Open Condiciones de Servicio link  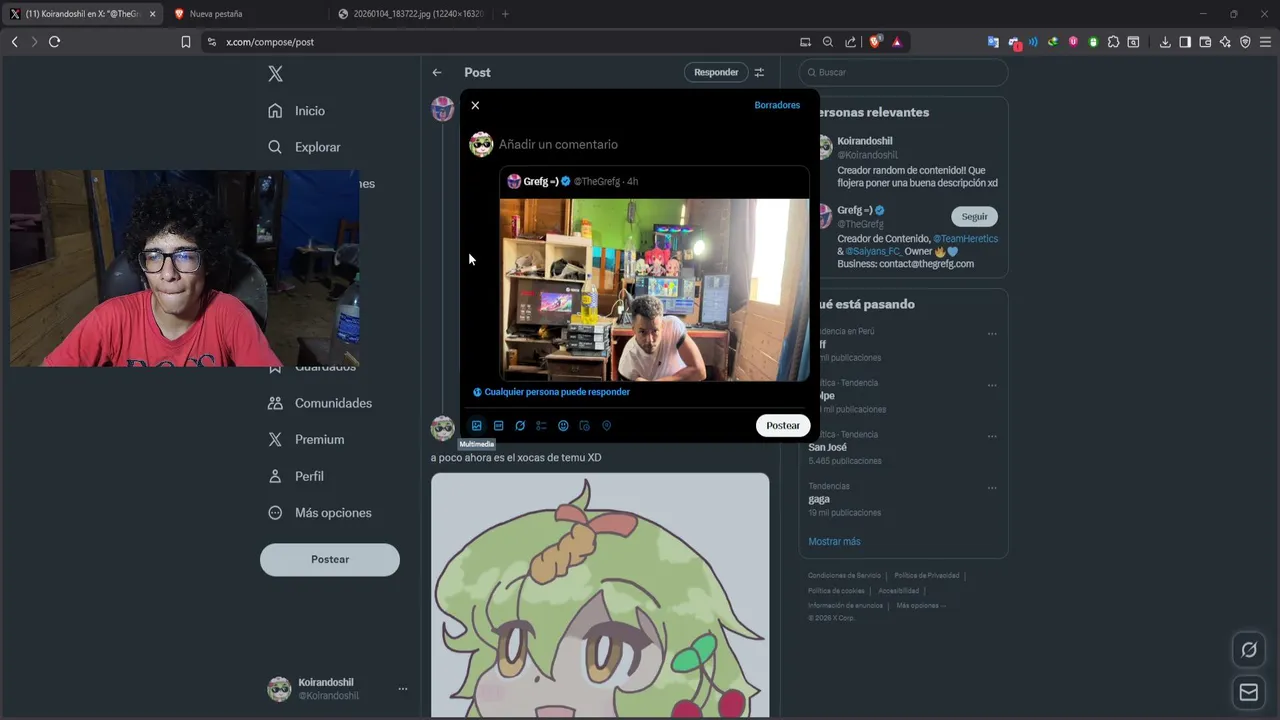(845, 575)
